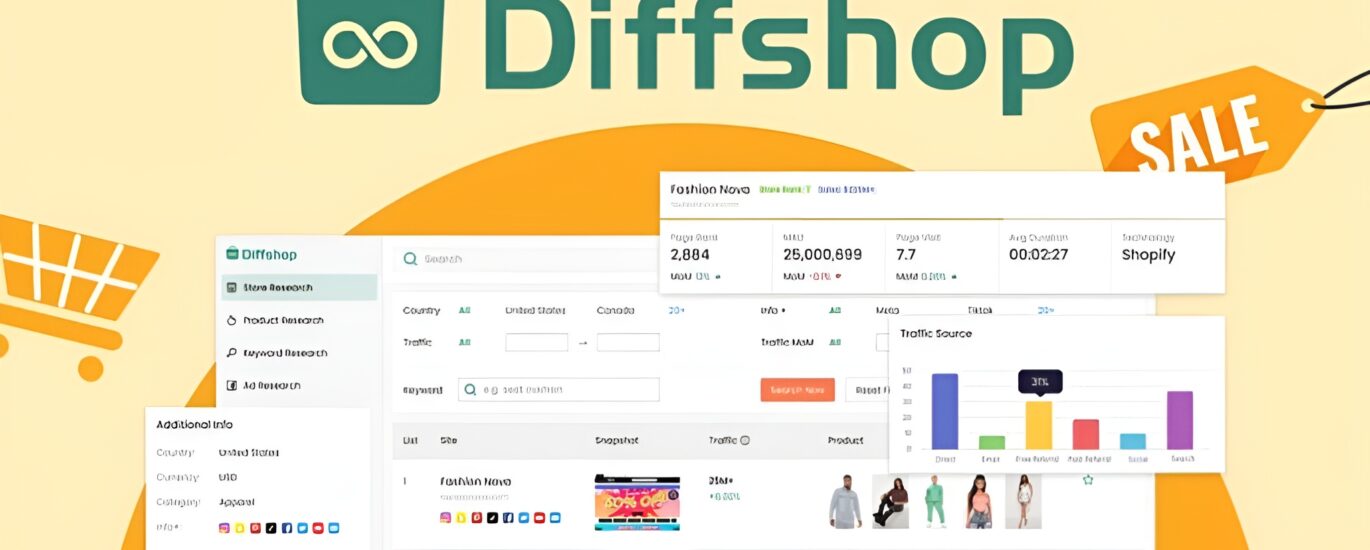
Task: Click the Traffic column info icon
Action: 744,440
